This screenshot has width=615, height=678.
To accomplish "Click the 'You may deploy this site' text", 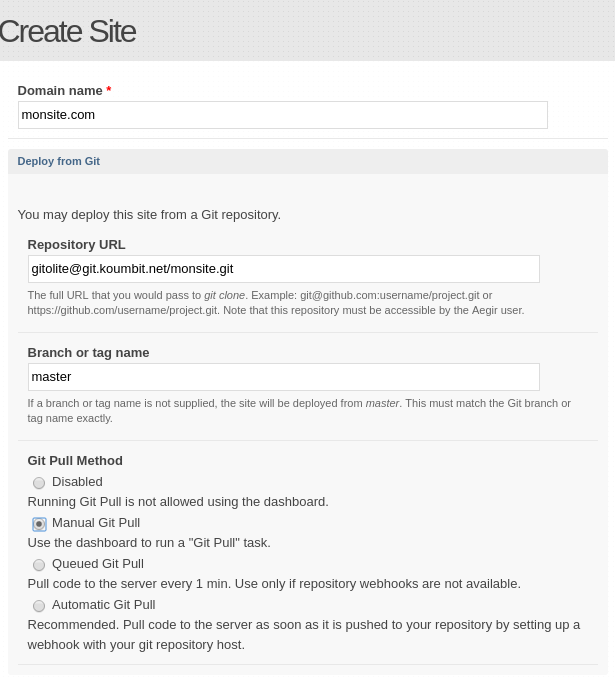I will [149, 215].
